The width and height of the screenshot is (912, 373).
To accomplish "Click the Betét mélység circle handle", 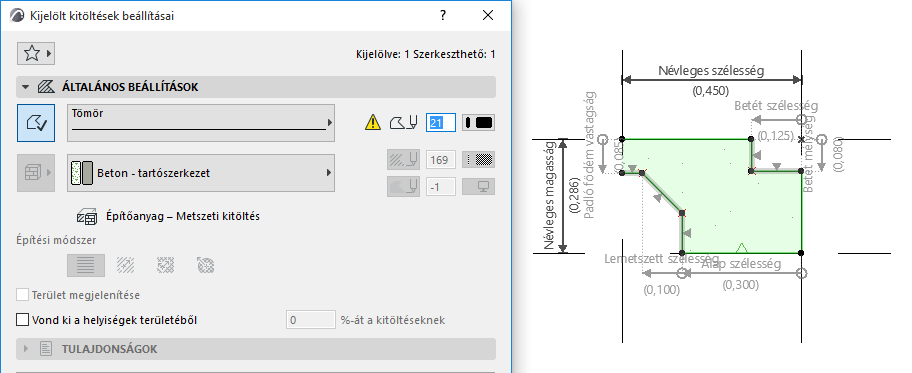I will click(821, 139).
